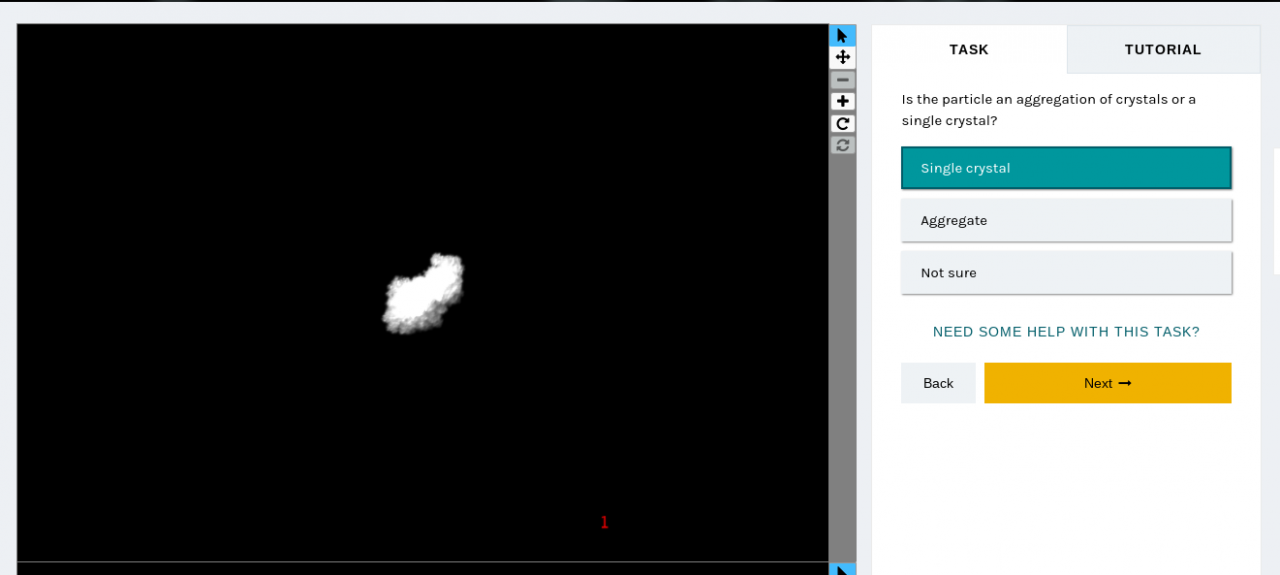1280x575 pixels.
Task: Choose the Not sure answer
Action: [1066, 272]
